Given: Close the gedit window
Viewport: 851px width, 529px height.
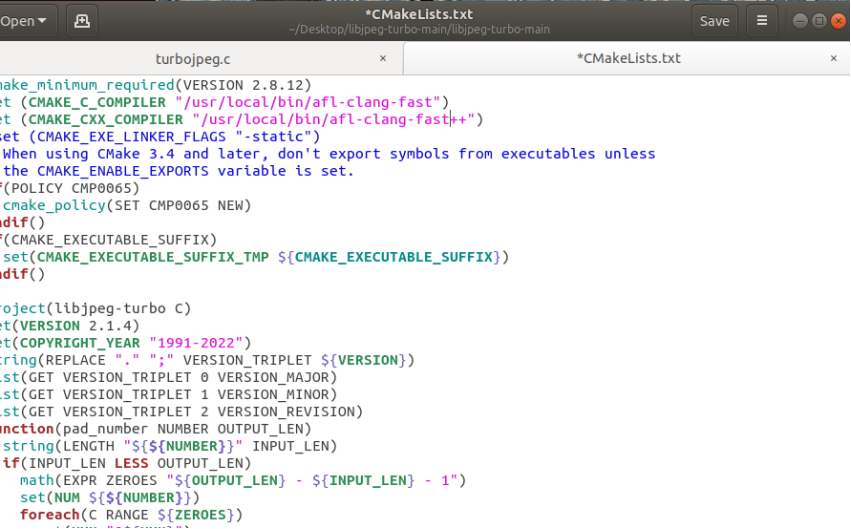Looking at the screenshot, I should [x=837, y=21].
